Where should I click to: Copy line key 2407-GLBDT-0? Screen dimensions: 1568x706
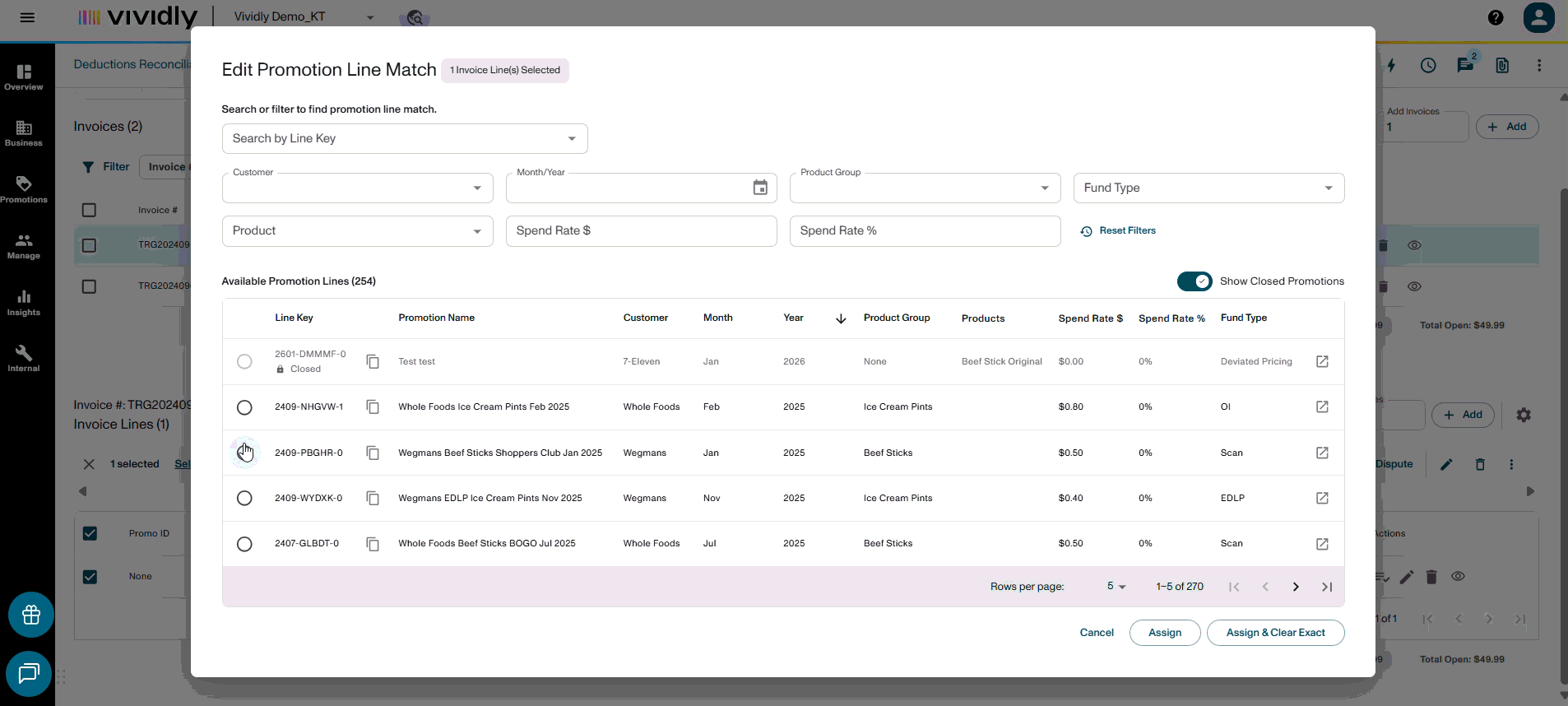click(x=373, y=544)
